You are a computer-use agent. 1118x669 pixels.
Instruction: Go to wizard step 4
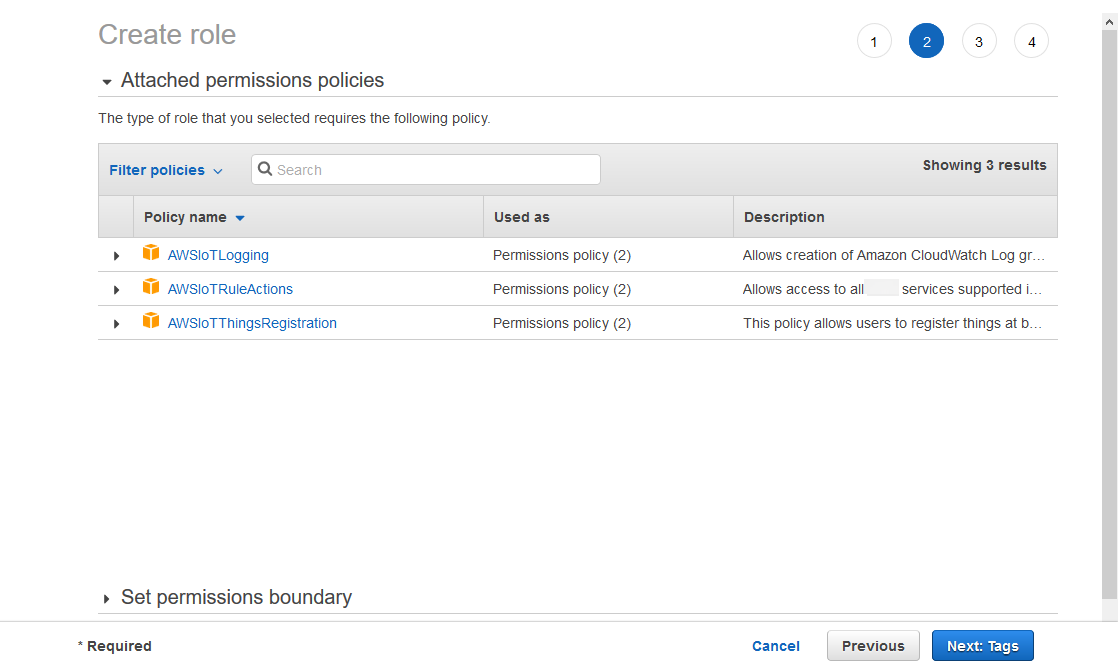1031,41
